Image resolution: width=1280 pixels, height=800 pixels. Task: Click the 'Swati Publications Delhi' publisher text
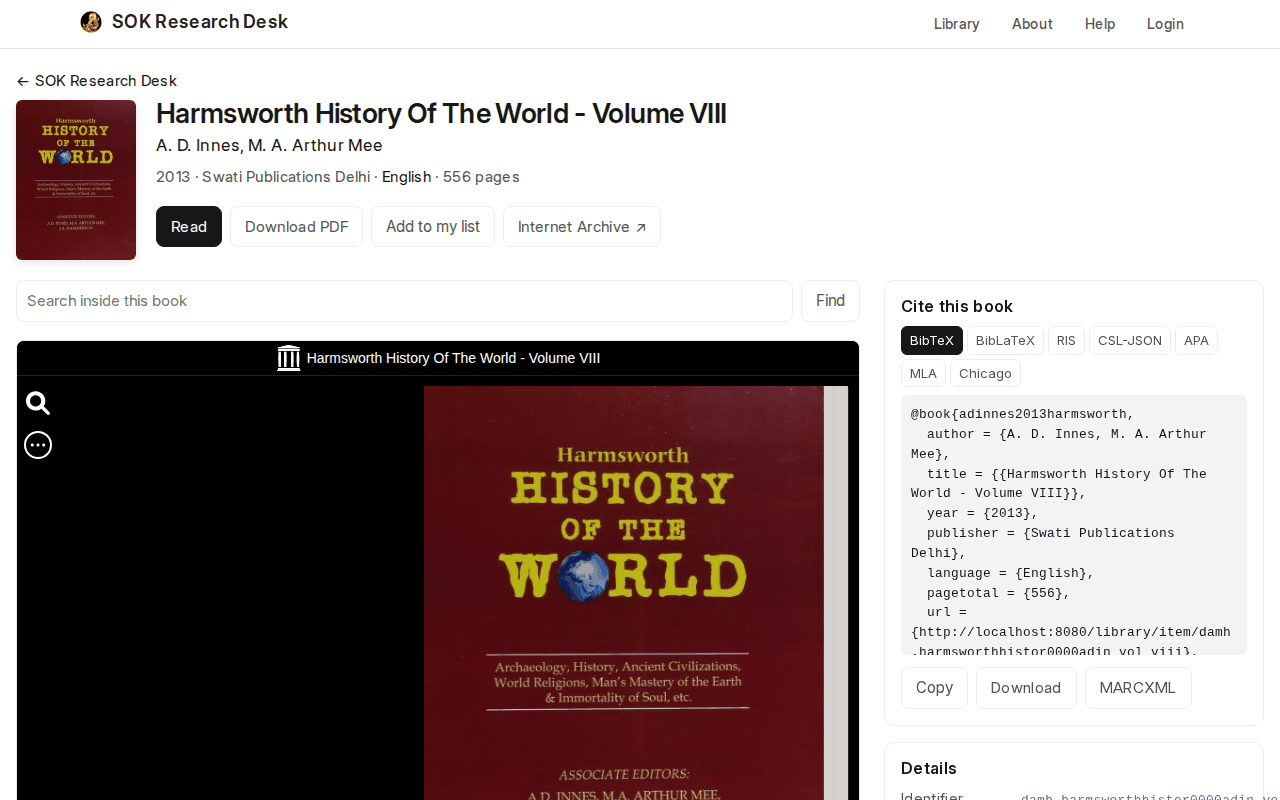coord(286,177)
